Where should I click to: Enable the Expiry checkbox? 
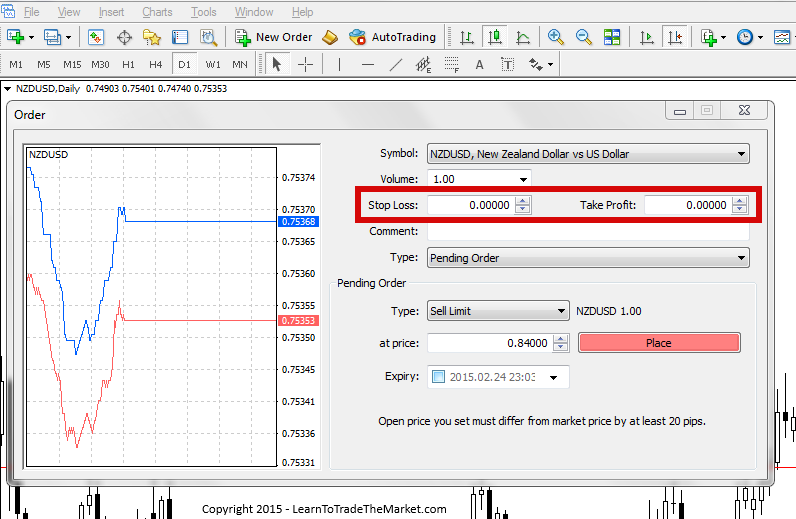[438, 377]
